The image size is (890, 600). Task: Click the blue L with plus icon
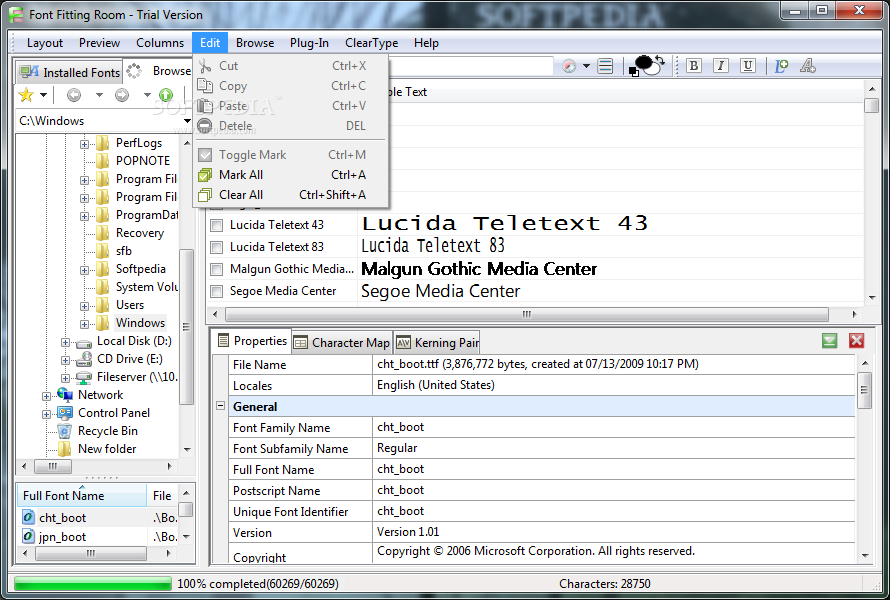pyautogui.click(x=782, y=66)
